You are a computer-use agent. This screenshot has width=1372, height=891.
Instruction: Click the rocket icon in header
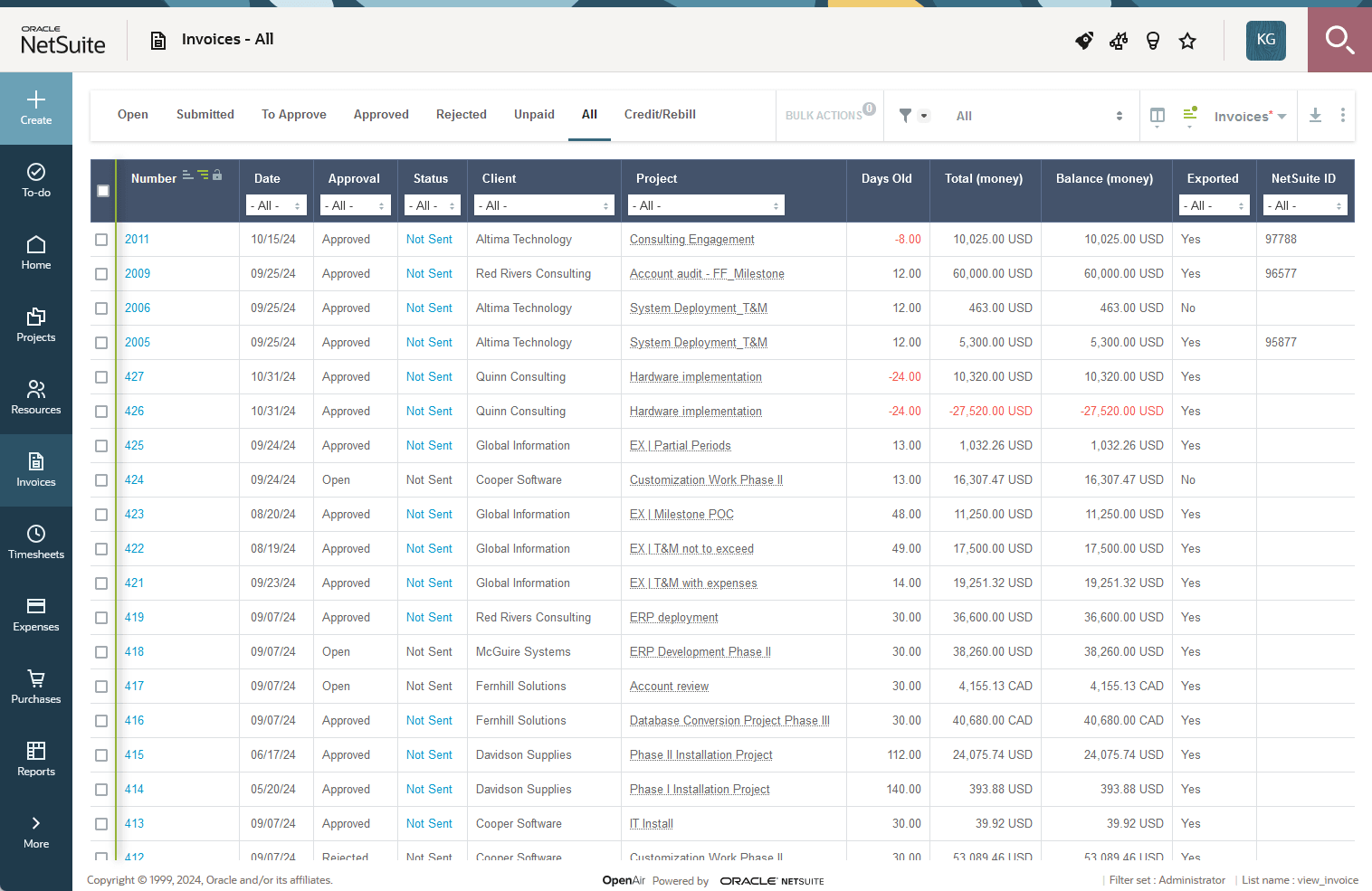click(x=1084, y=41)
